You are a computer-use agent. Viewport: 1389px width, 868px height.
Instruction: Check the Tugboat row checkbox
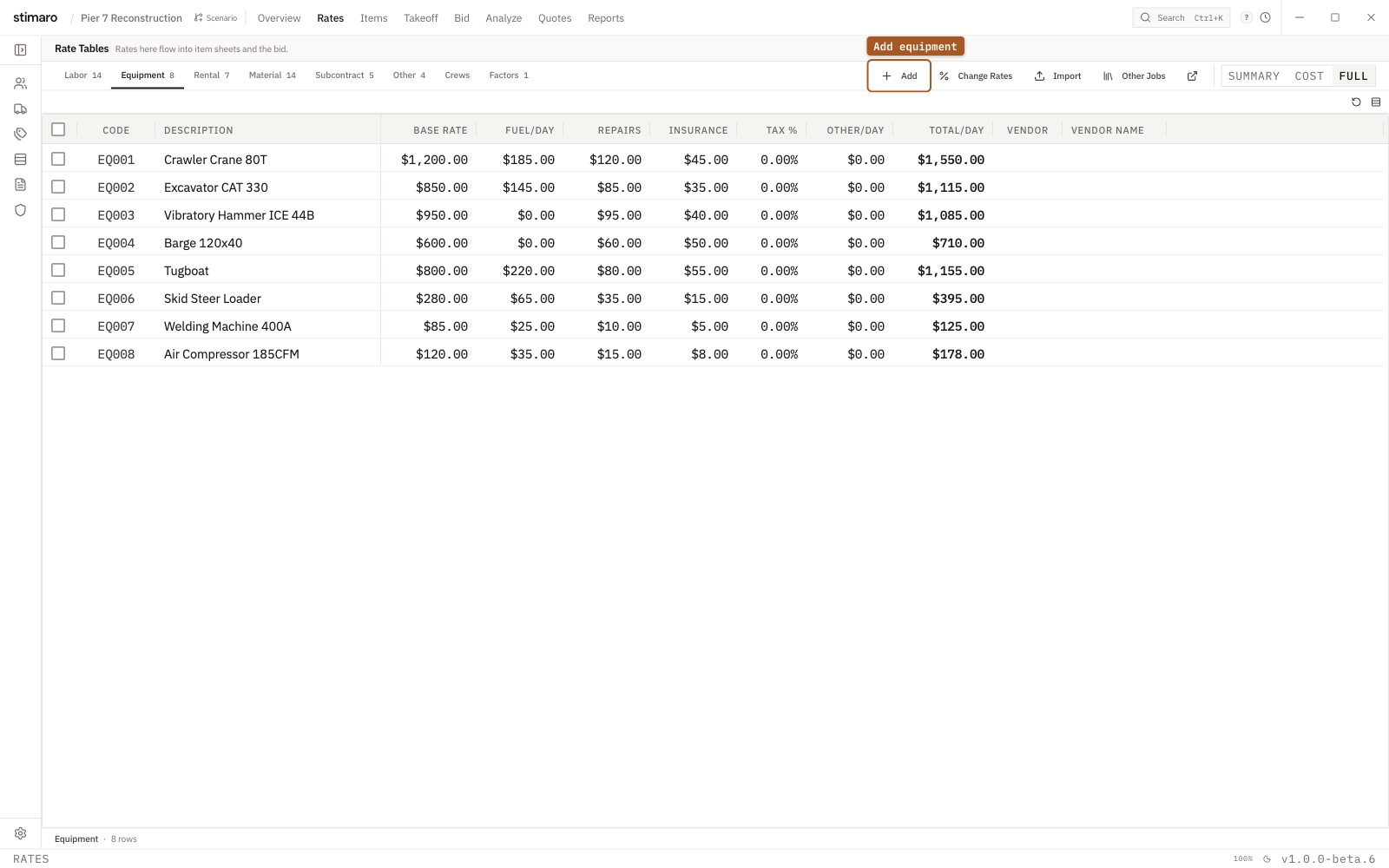(x=58, y=270)
